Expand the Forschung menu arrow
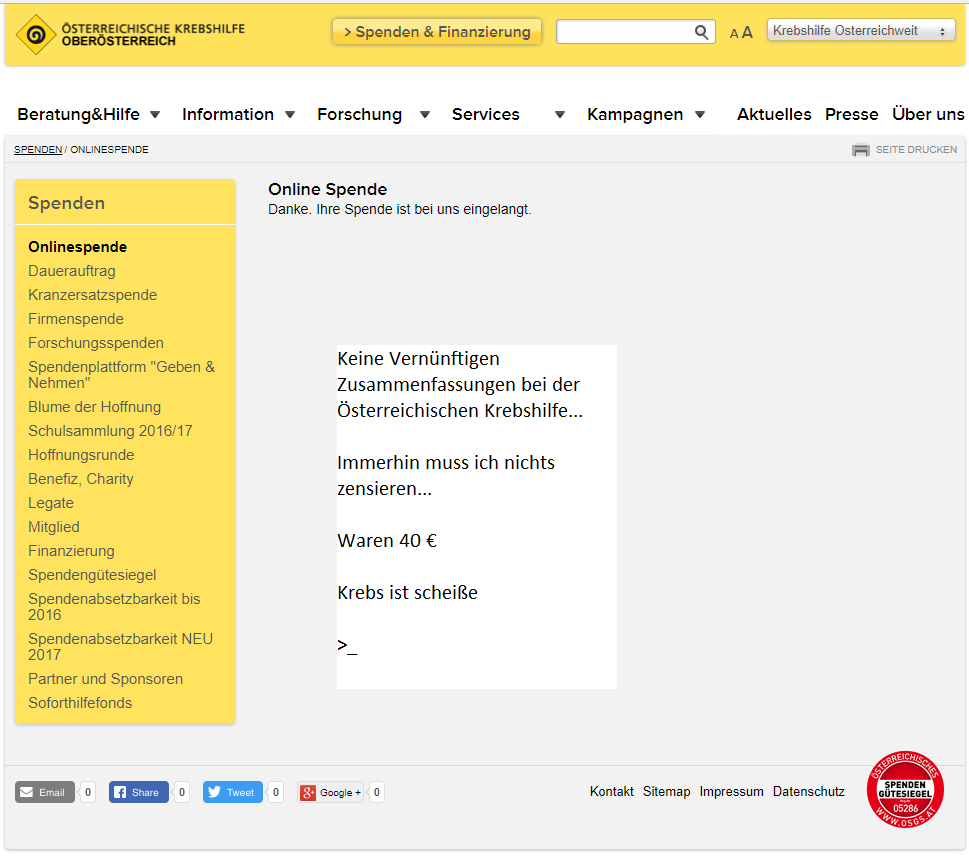This screenshot has height=859, width=969. (x=425, y=114)
